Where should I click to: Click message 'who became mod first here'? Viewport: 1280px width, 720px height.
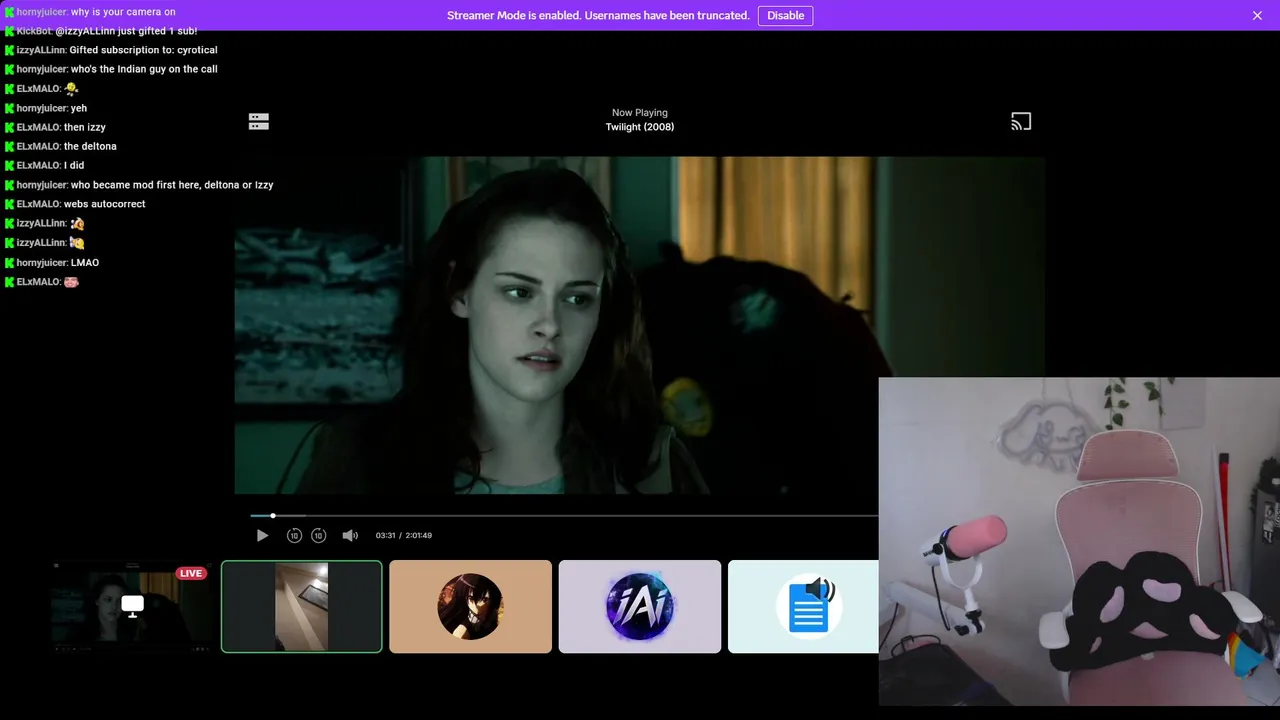click(172, 185)
